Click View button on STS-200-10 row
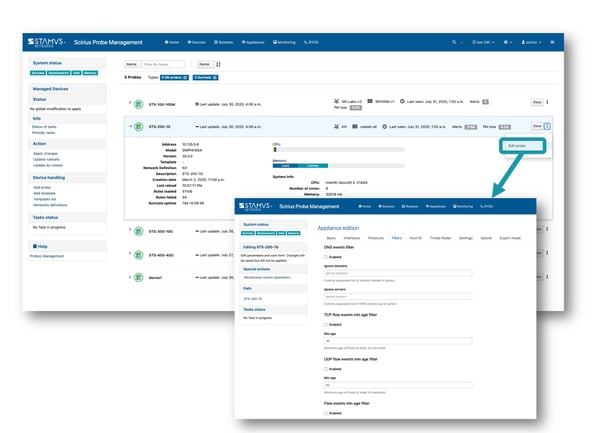This screenshot has width=600, height=433. pos(537,126)
